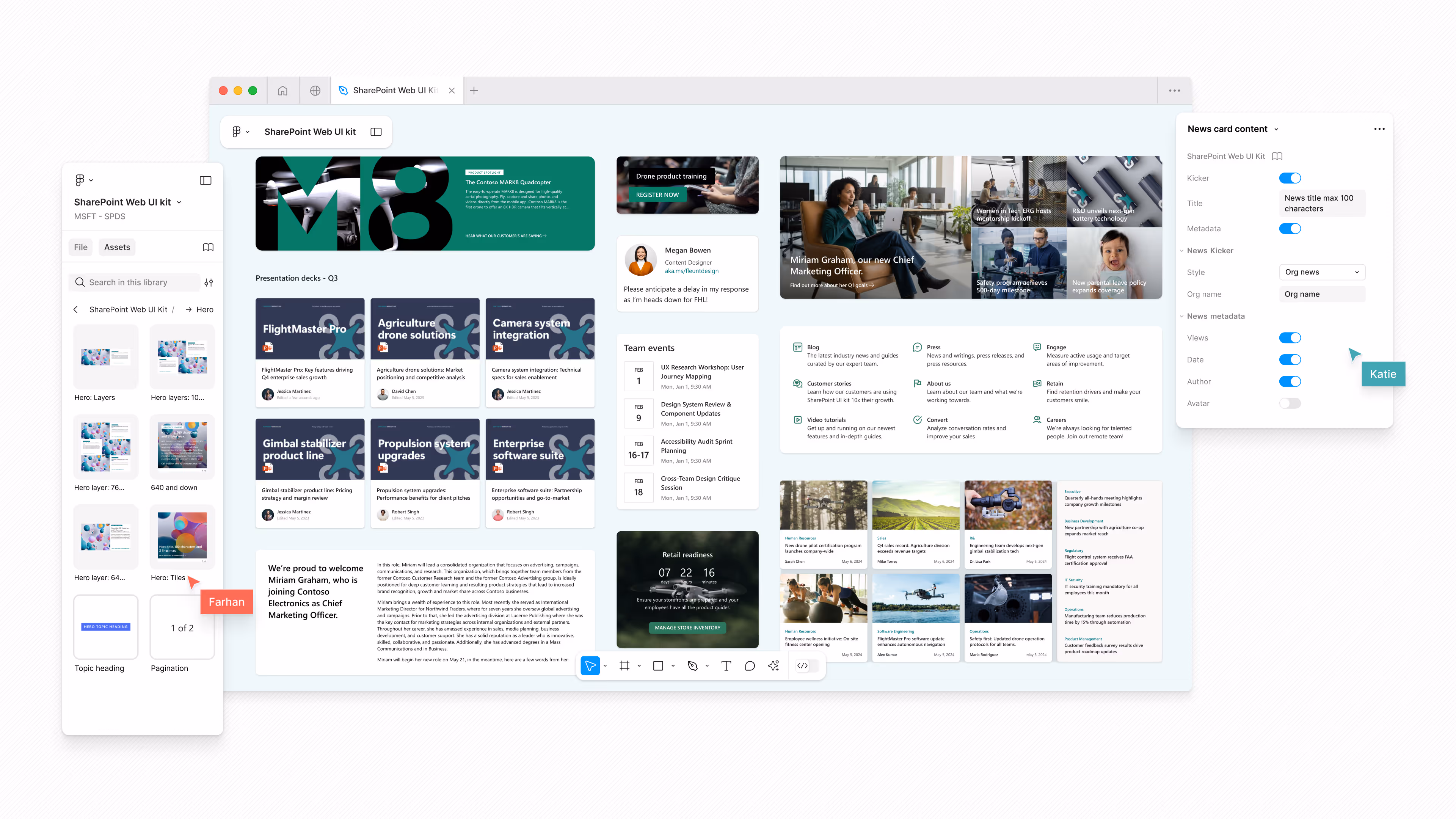This screenshot has height=819, width=1456.
Task: Open the Style dropdown set to Org news
Action: [x=1322, y=272]
